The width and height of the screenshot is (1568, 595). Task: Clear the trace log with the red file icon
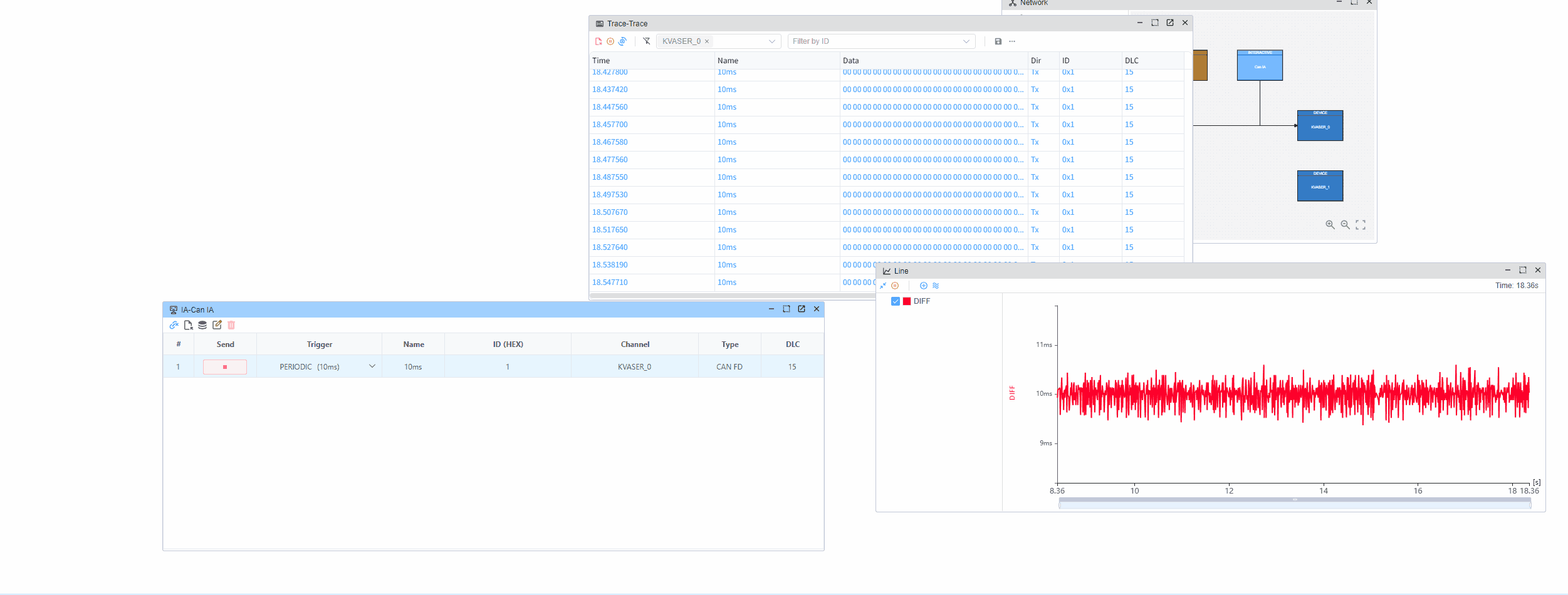click(598, 41)
